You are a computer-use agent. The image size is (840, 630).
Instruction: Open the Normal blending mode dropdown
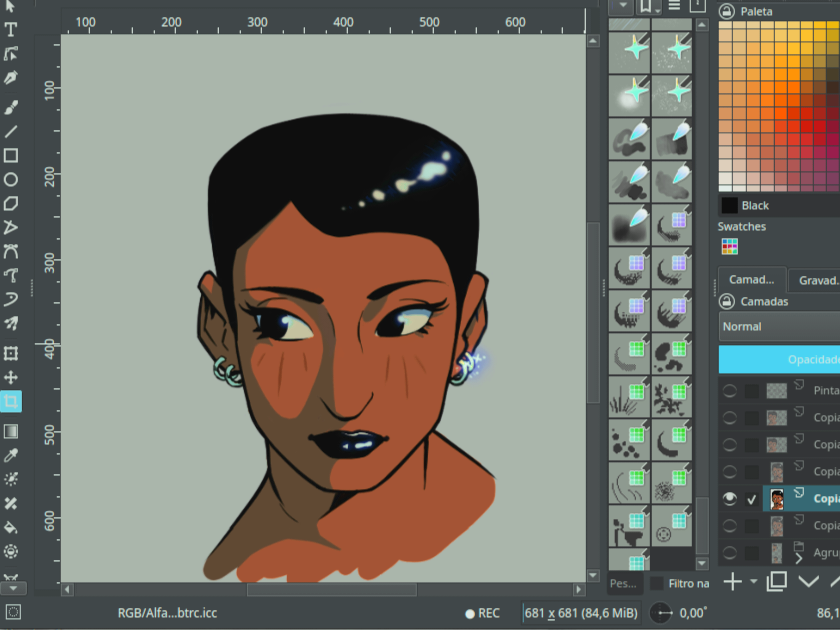point(779,327)
